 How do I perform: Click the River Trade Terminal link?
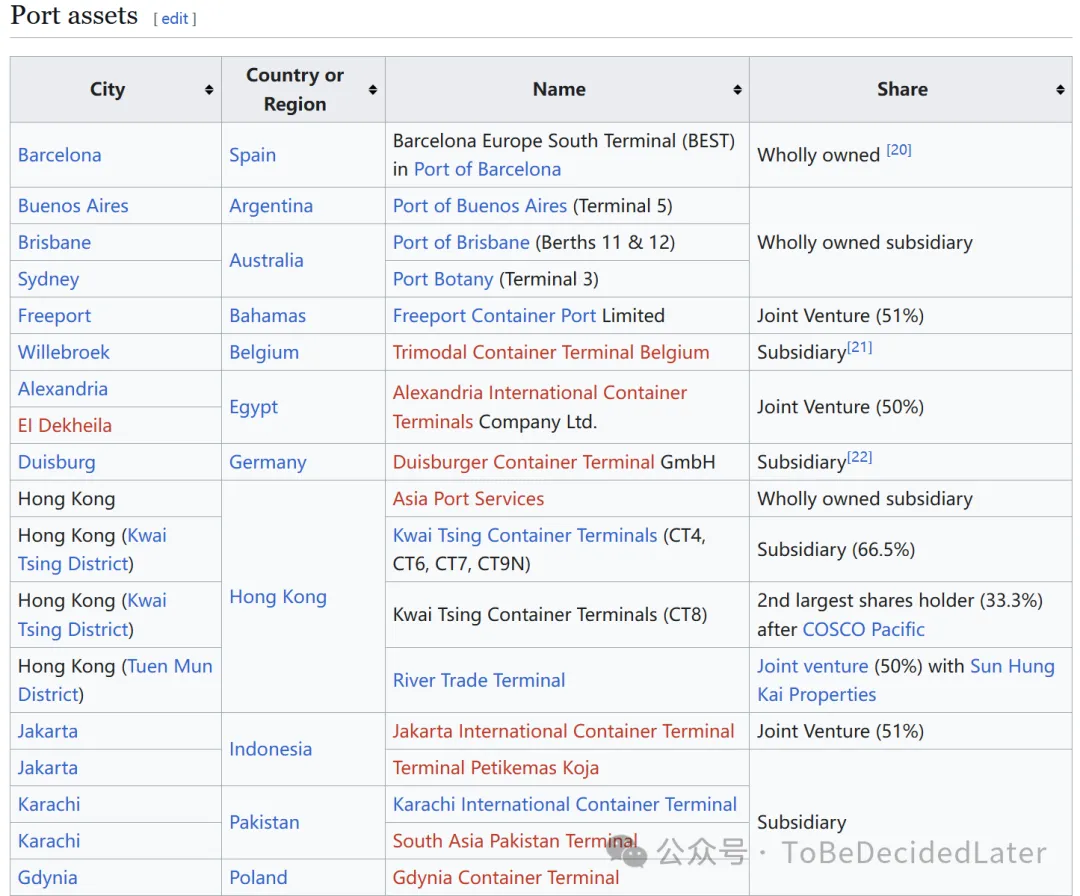[x=479, y=680]
